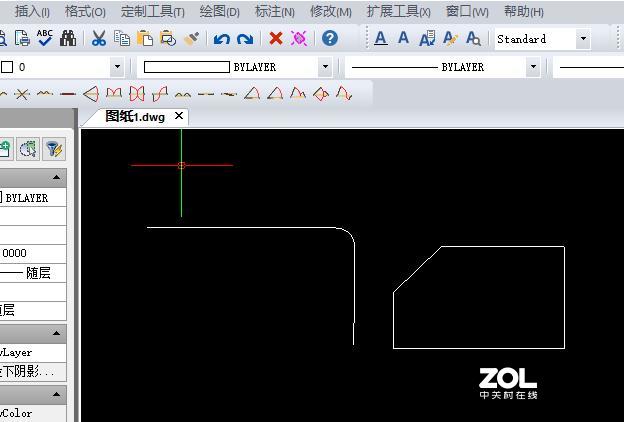Click the paste-as-block clipboard icon
The height and width of the screenshot is (422, 624).
coord(168,38)
